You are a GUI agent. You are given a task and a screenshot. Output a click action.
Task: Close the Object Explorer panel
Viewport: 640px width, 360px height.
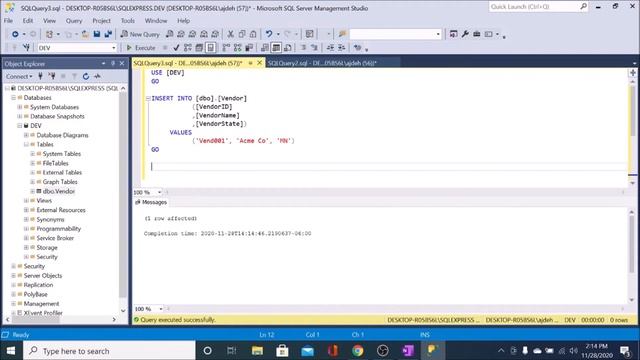pyautogui.click(x=122, y=64)
